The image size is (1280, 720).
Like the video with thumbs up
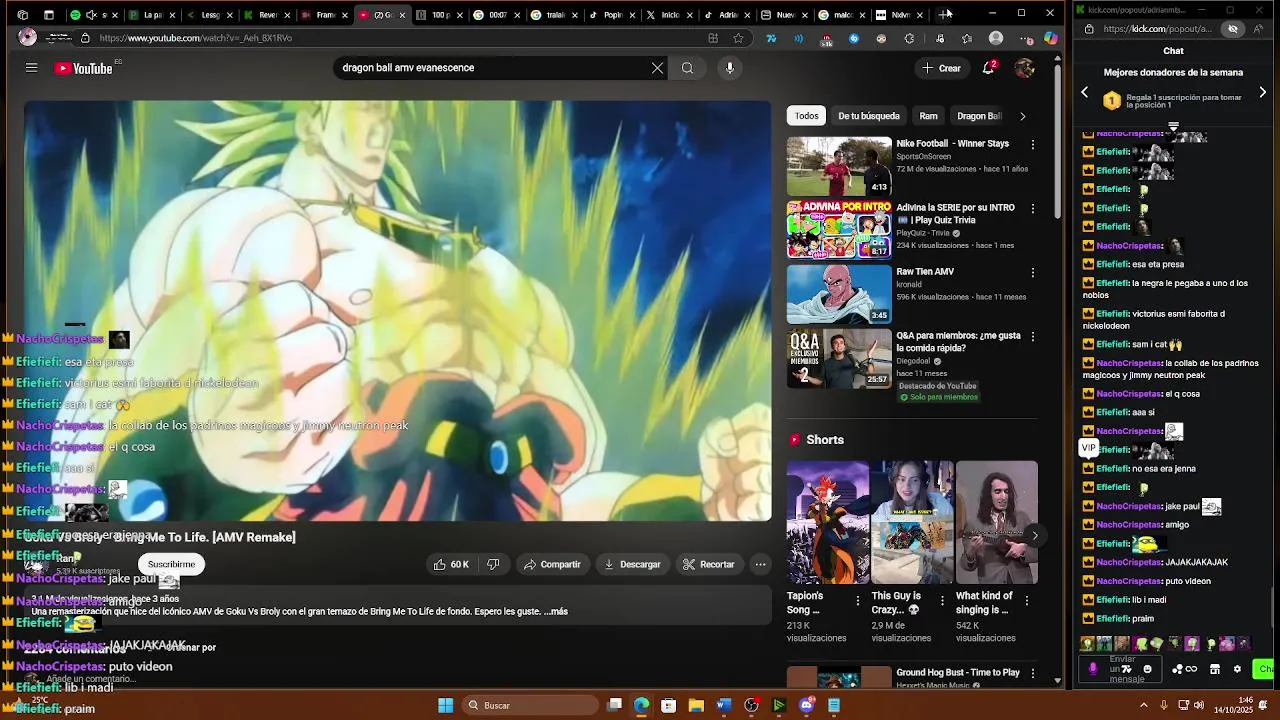point(451,564)
